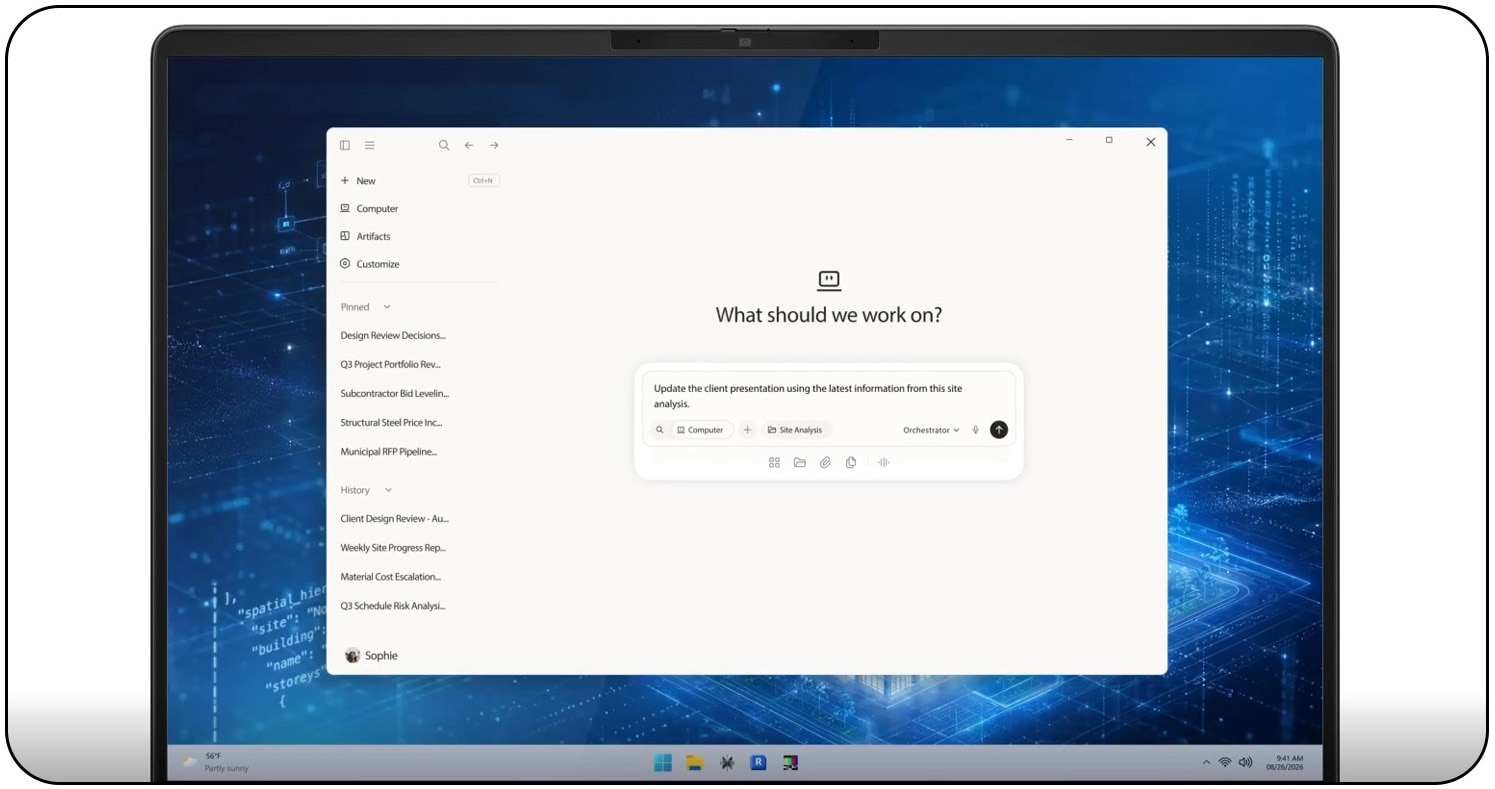The image size is (1495, 789).
Task: Click the search icon in the prompt box
Action: pos(660,430)
